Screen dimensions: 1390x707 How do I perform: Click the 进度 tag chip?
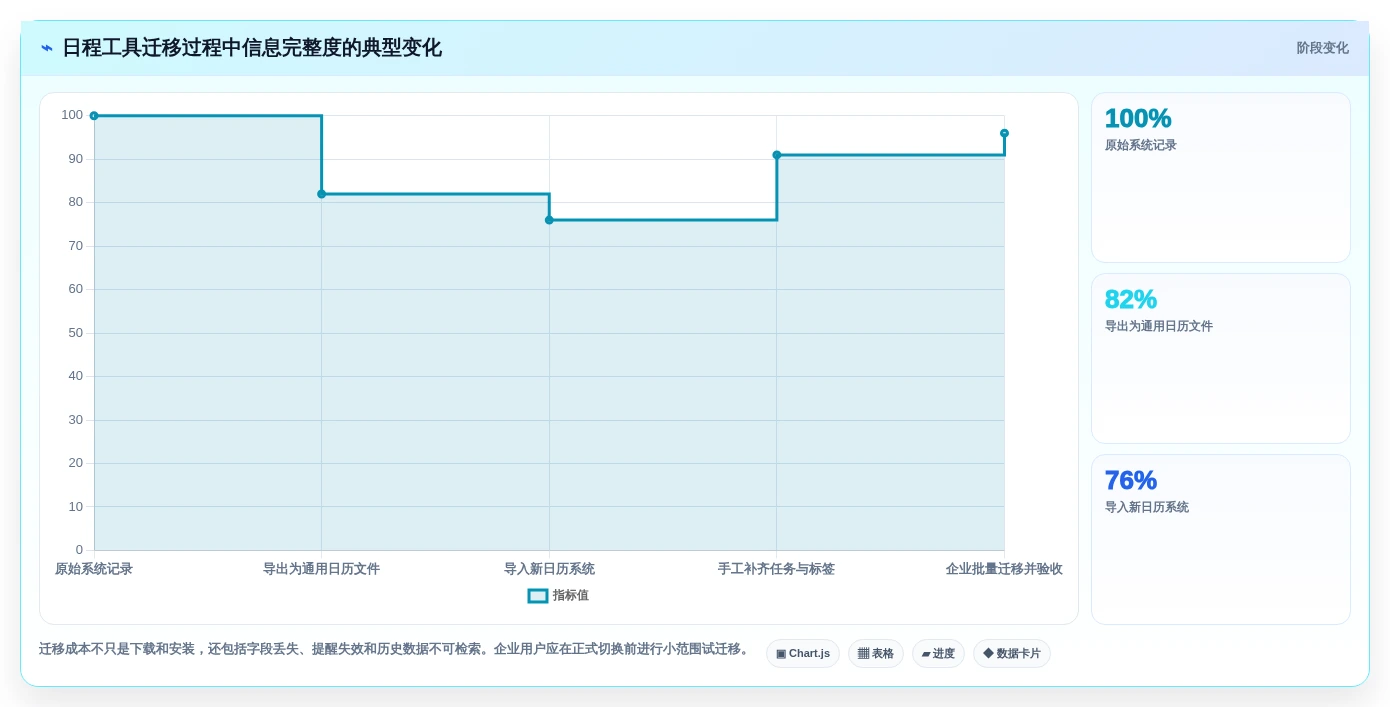[x=938, y=653]
